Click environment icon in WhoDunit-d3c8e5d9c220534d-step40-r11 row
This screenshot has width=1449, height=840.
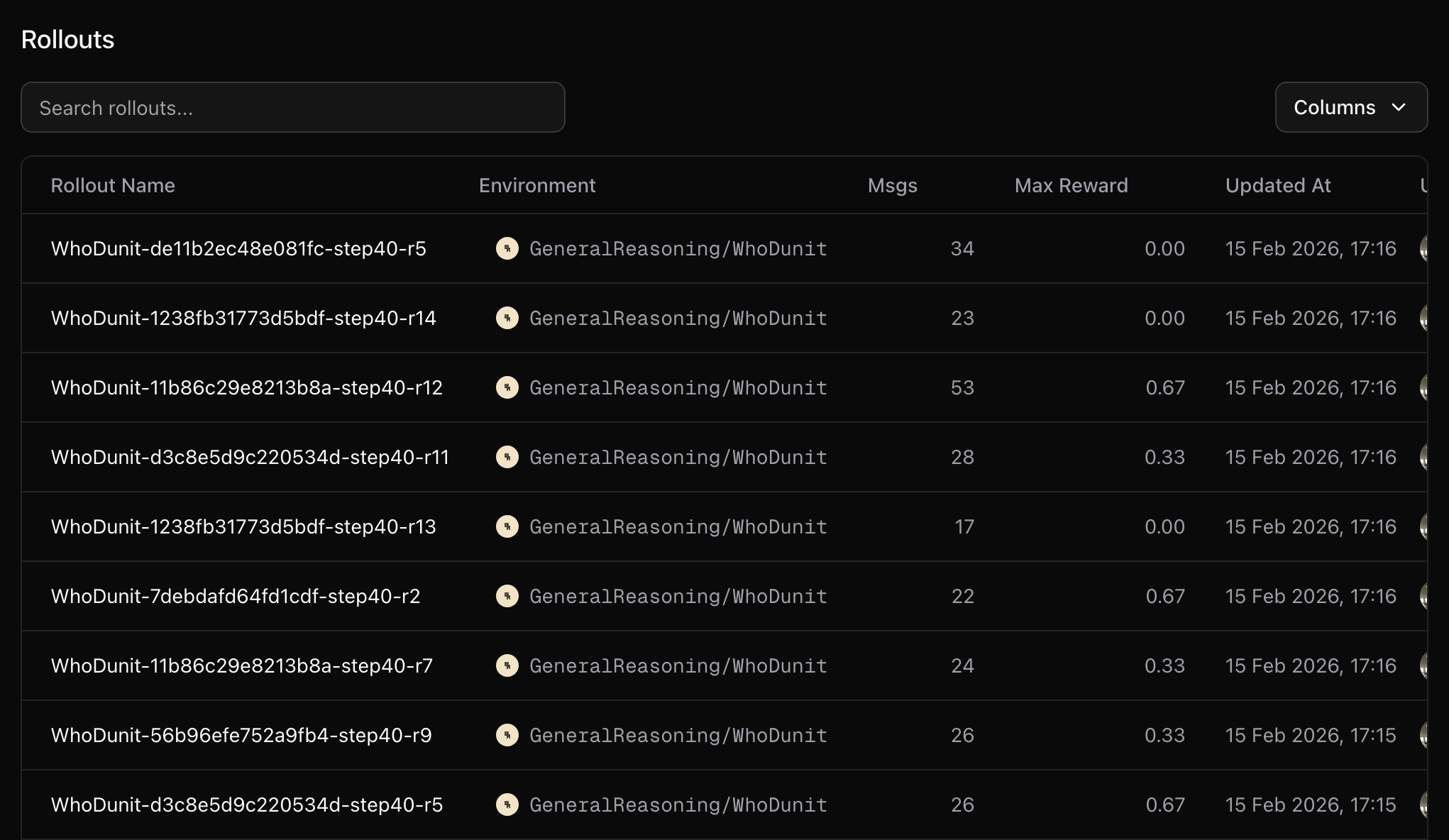point(507,457)
